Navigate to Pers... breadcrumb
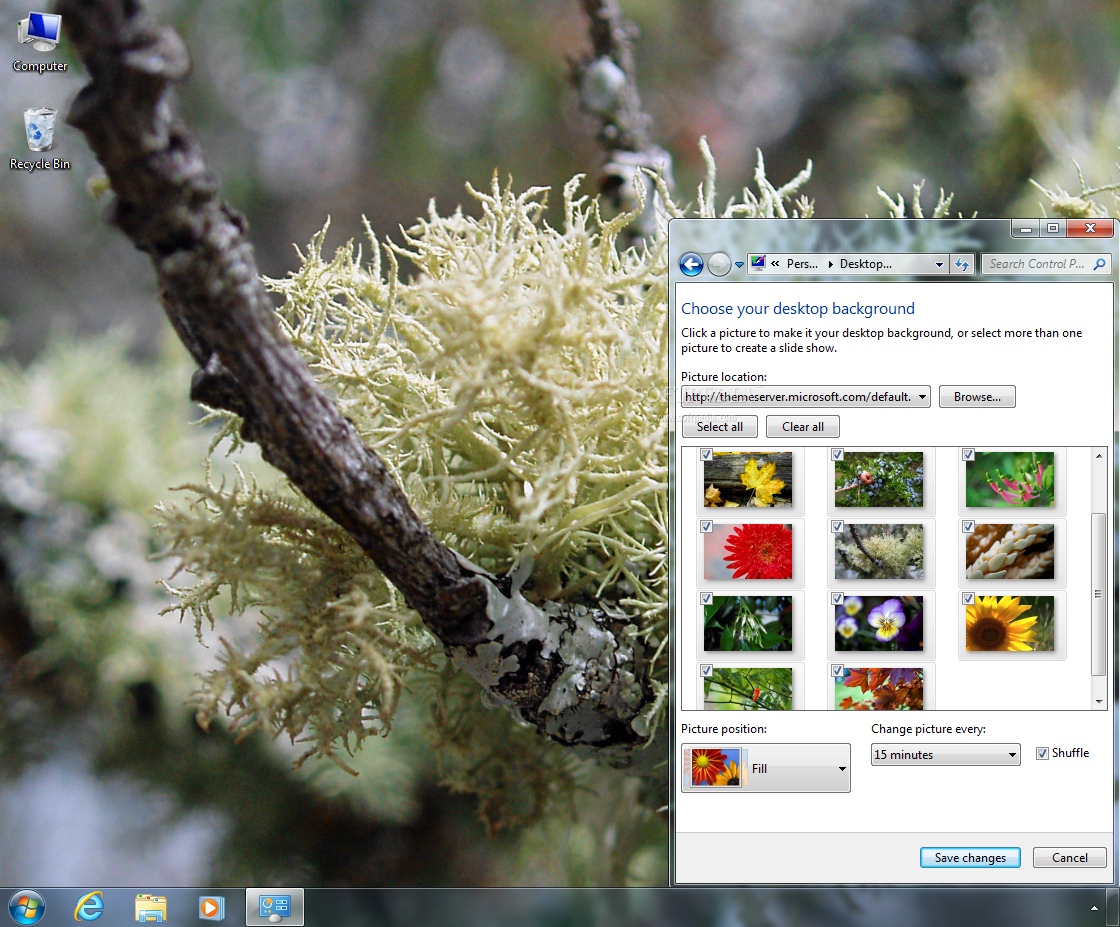1120x927 pixels. point(802,264)
